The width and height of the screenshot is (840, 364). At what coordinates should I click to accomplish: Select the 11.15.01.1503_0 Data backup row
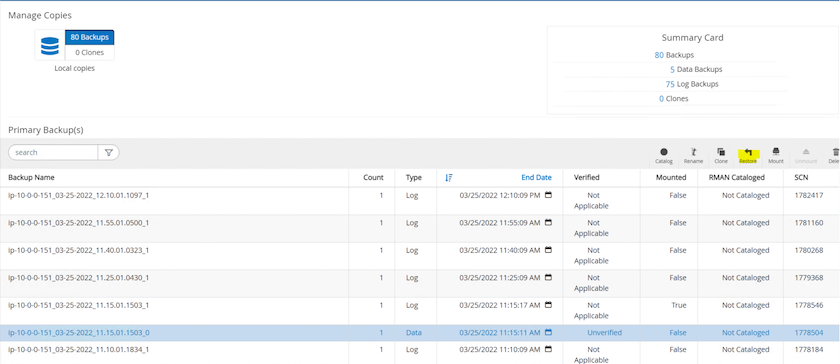tap(420, 332)
